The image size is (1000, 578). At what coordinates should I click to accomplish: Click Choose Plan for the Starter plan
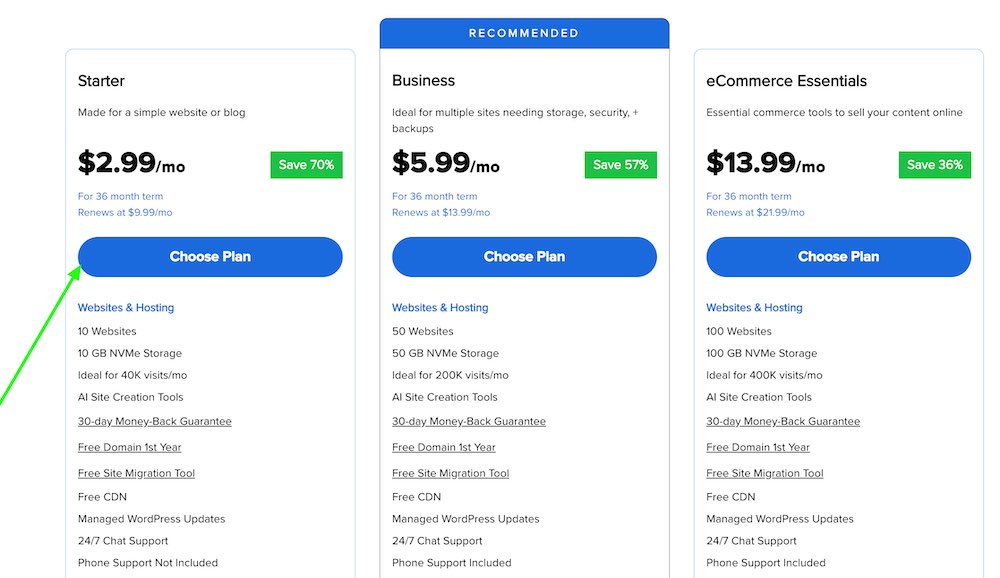pos(209,257)
